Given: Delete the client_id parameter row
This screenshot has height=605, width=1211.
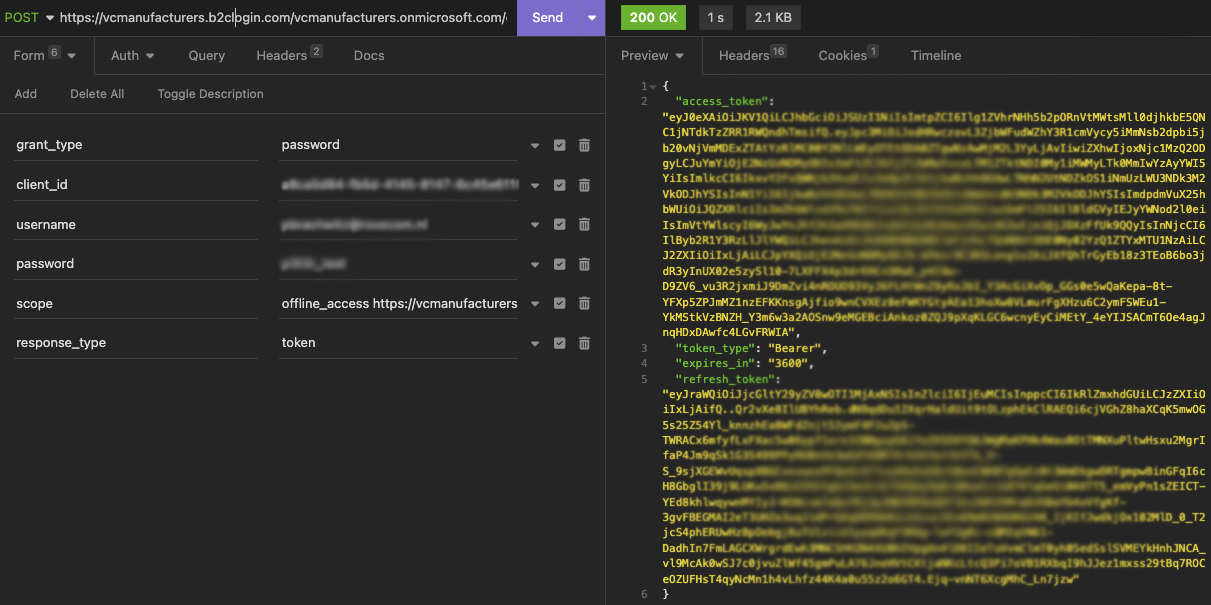Looking at the screenshot, I should (x=584, y=185).
